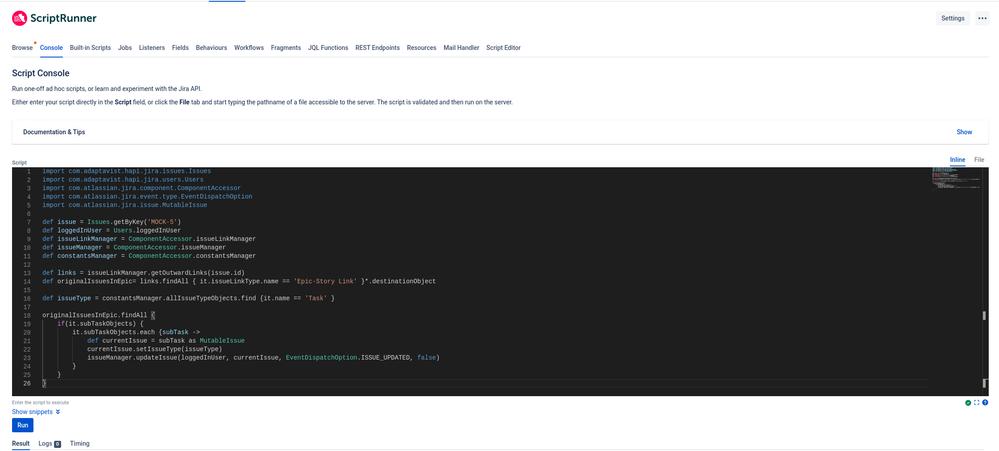Click originalIssuesInEpic.findAll on line 18
The image size is (999, 451).
pyautogui.click(x=95, y=315)
